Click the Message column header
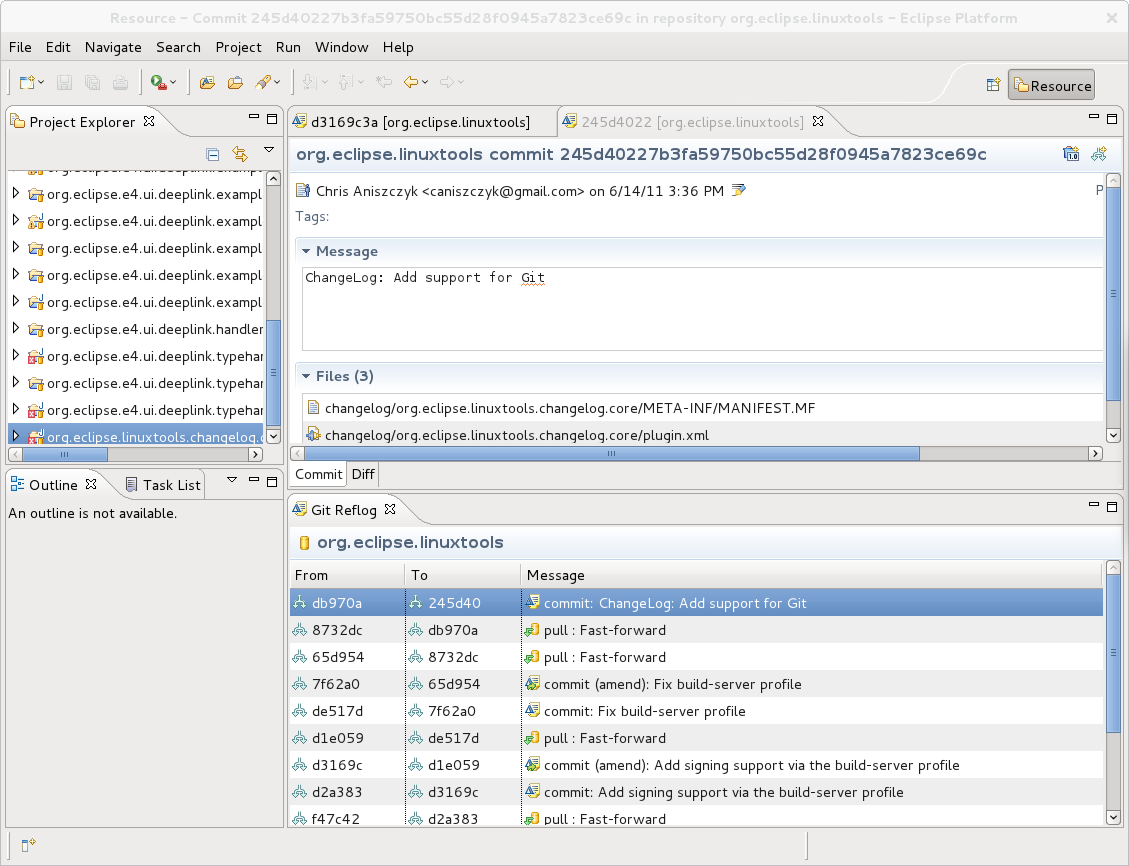1129x866 pixels. coord(811,575)
